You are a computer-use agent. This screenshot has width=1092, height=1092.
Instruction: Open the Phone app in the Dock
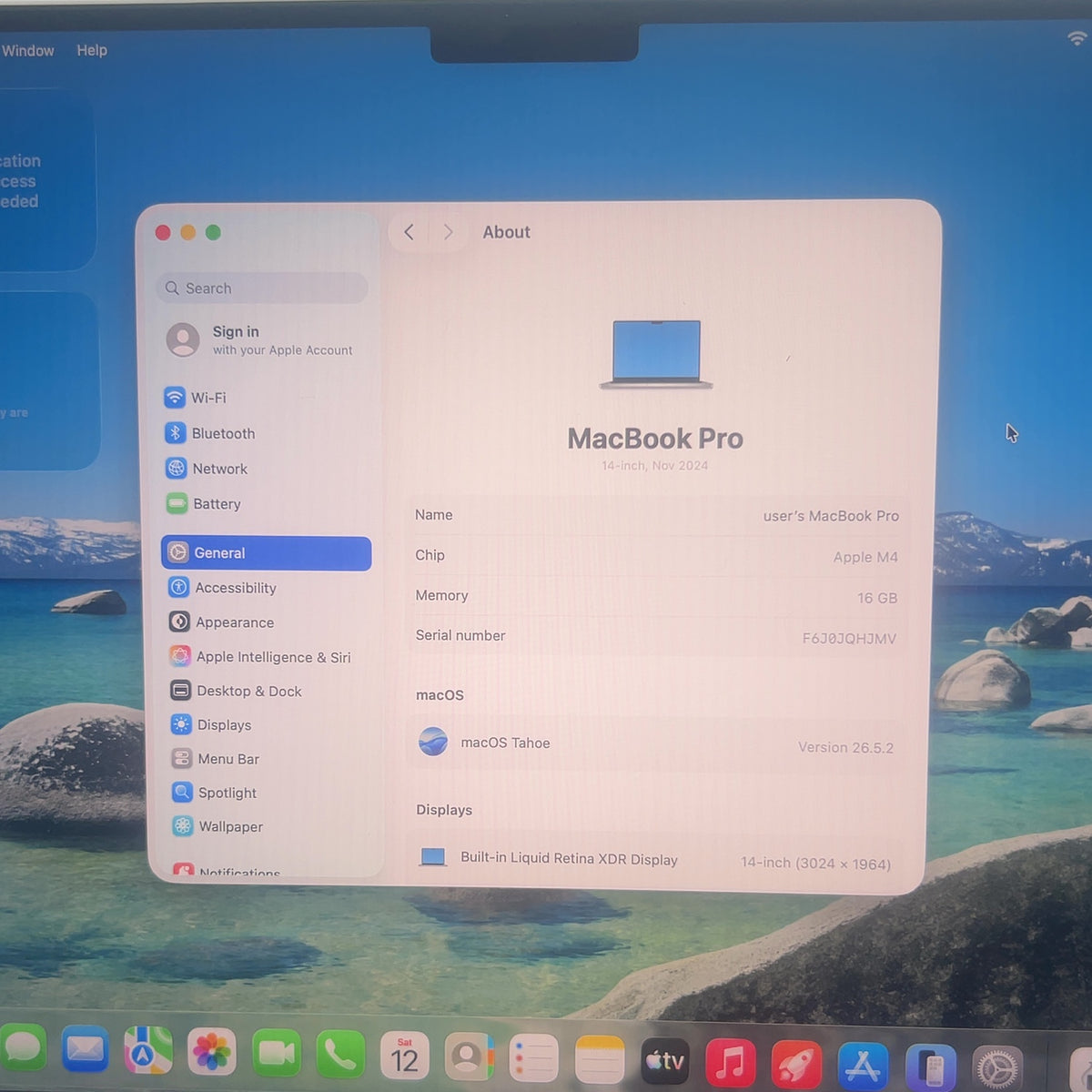pos(340,1056)
